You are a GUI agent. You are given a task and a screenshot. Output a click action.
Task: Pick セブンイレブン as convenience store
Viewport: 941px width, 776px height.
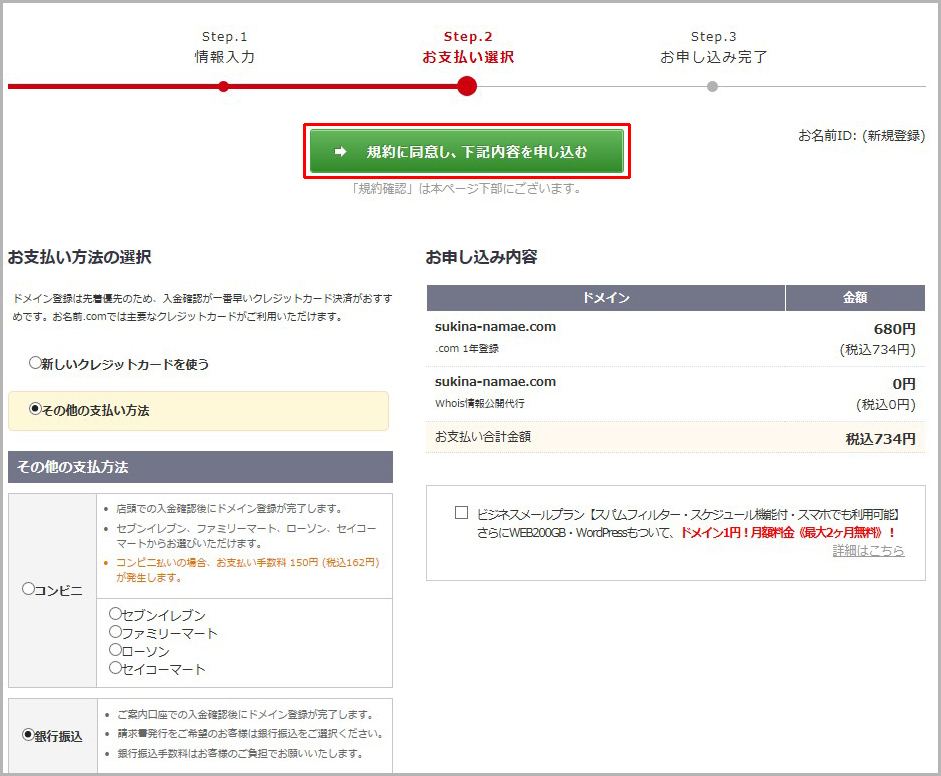pyautogui.click(x=115, y=614)
